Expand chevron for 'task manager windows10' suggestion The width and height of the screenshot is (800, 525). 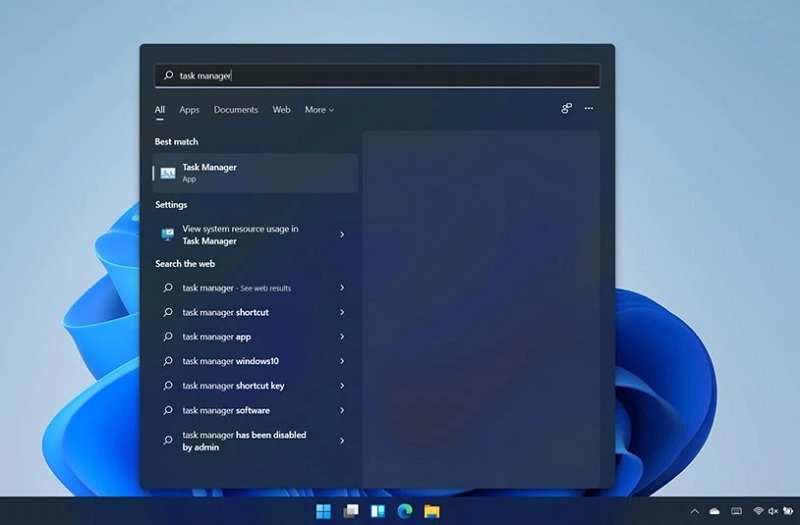342,361
